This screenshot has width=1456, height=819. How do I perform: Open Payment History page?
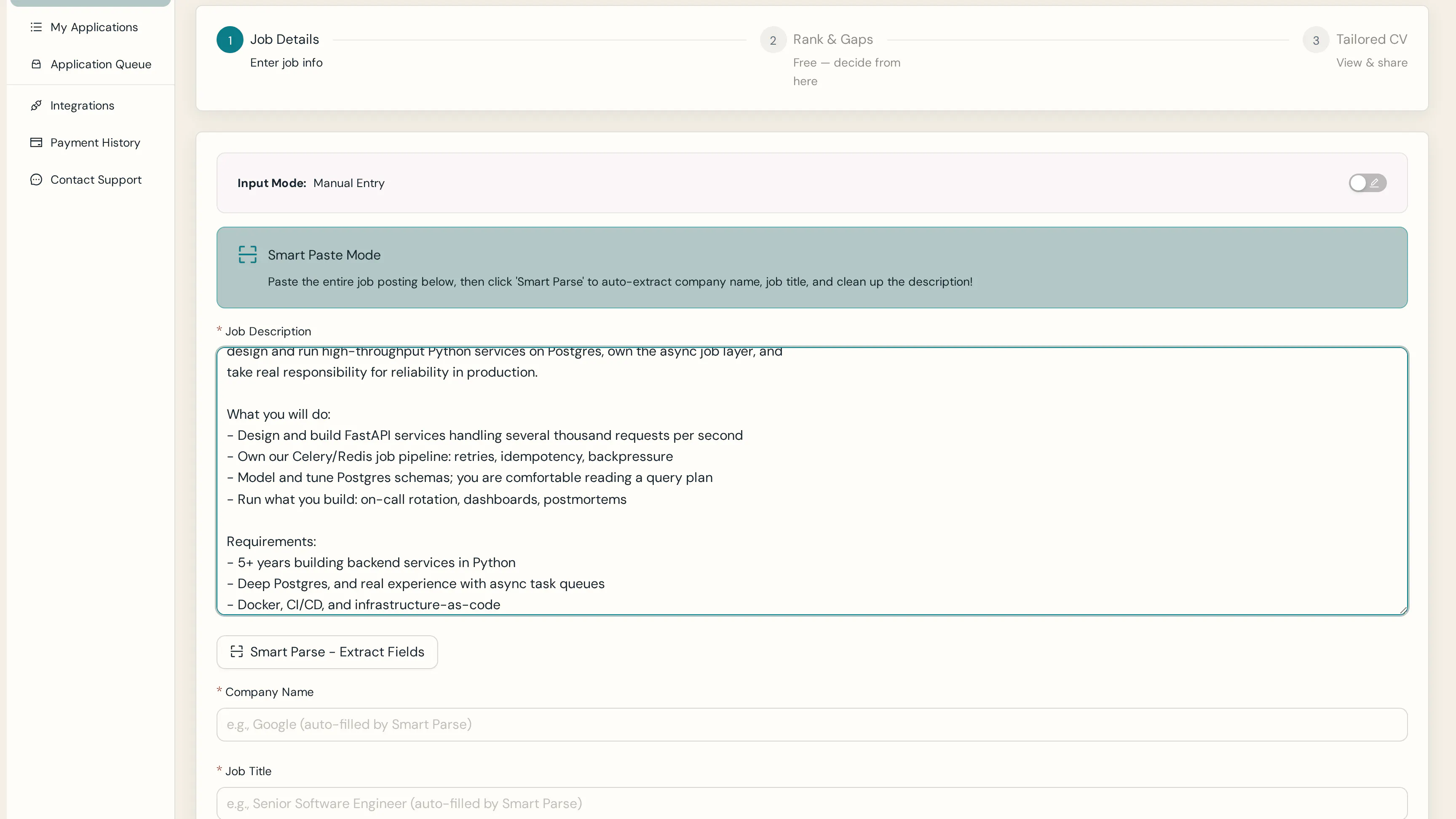tap(91, 142)
